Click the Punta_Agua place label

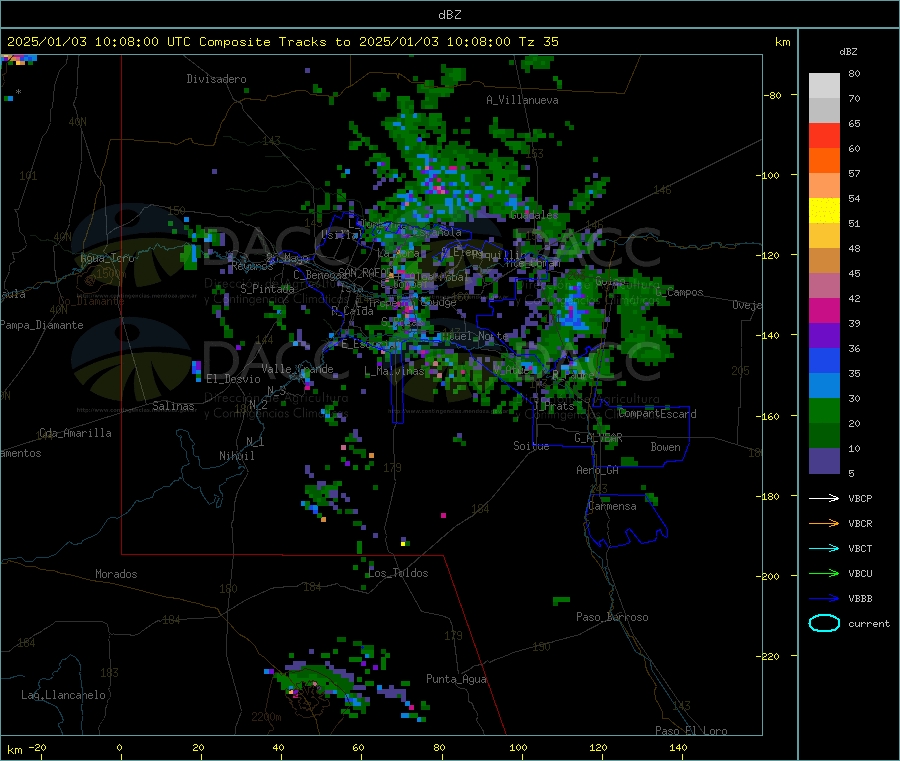pyautogui.click(x=456, y=679)
